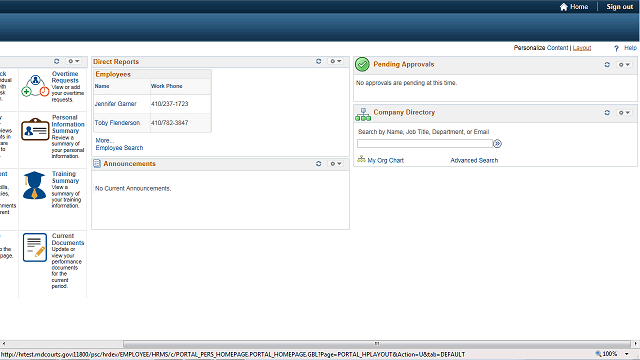Open Pending Approvals settings dropdown
The height and width of the screenshot is (360, 640).
(624, 64)
